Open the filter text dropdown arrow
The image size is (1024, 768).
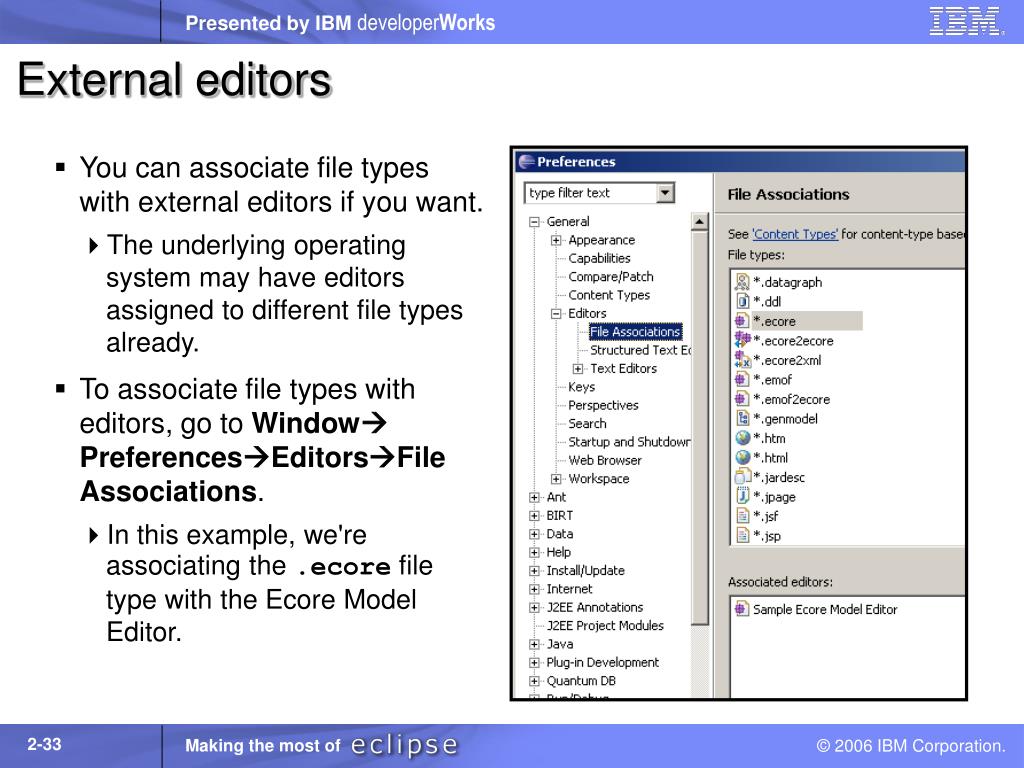click(665, 193)
